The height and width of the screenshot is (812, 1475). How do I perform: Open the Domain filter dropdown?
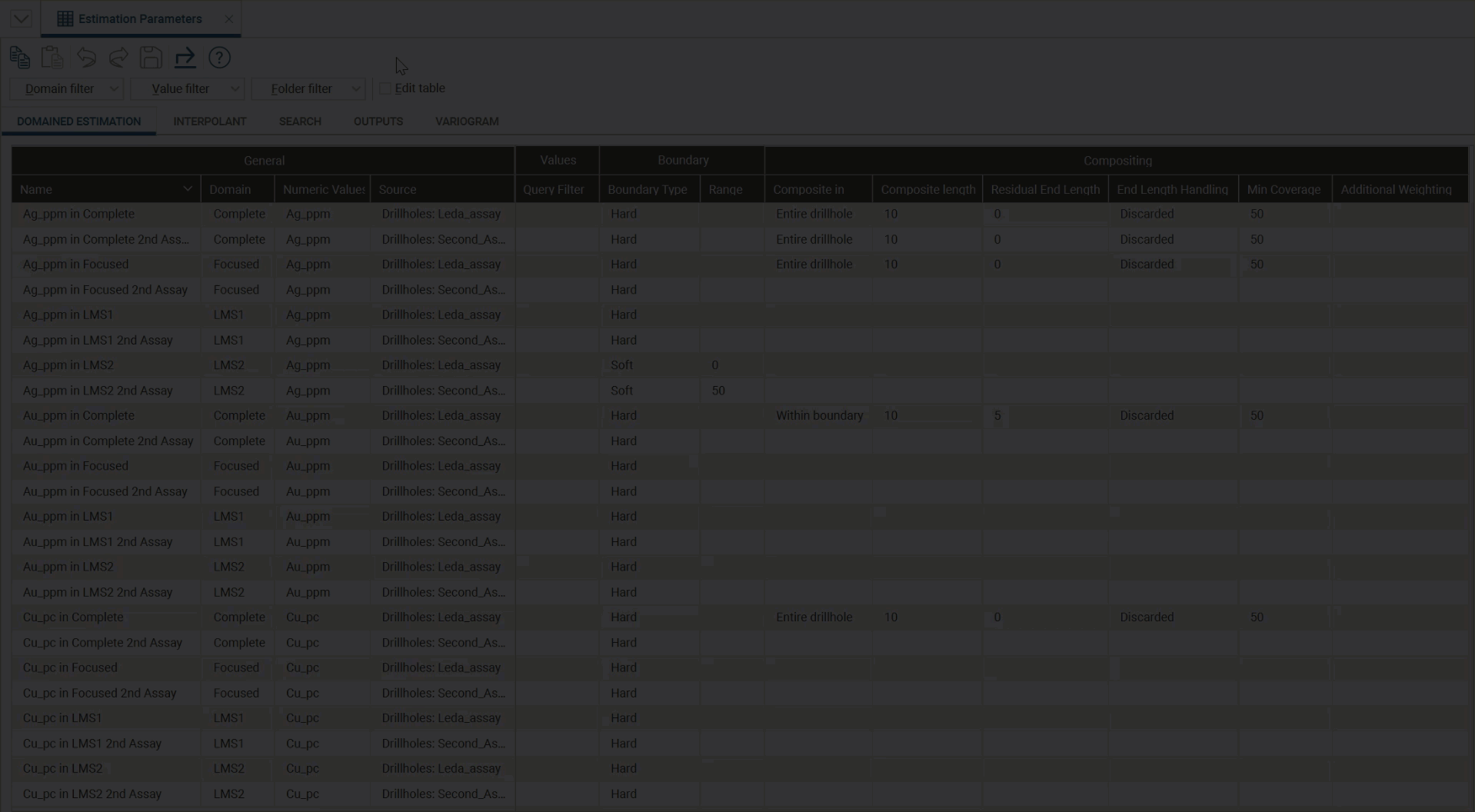(66, 88)
